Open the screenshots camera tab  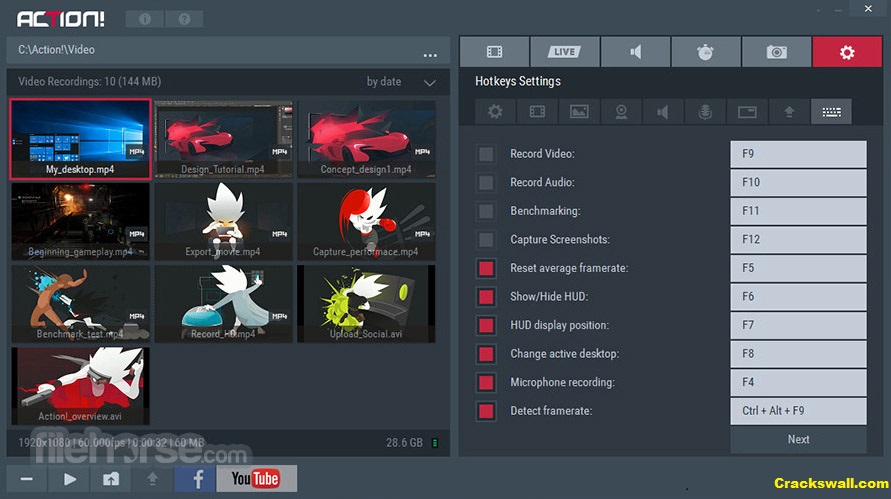[776, 52]
